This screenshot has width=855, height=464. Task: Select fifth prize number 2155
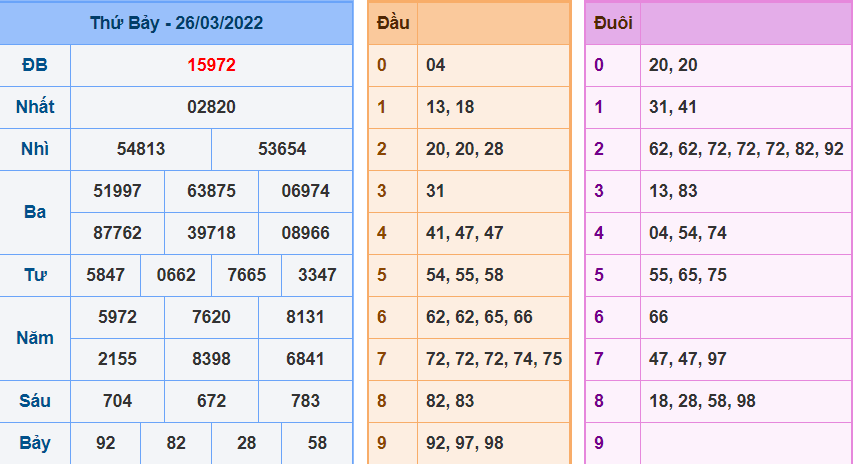pyautogui.click(x=117, y=359)
